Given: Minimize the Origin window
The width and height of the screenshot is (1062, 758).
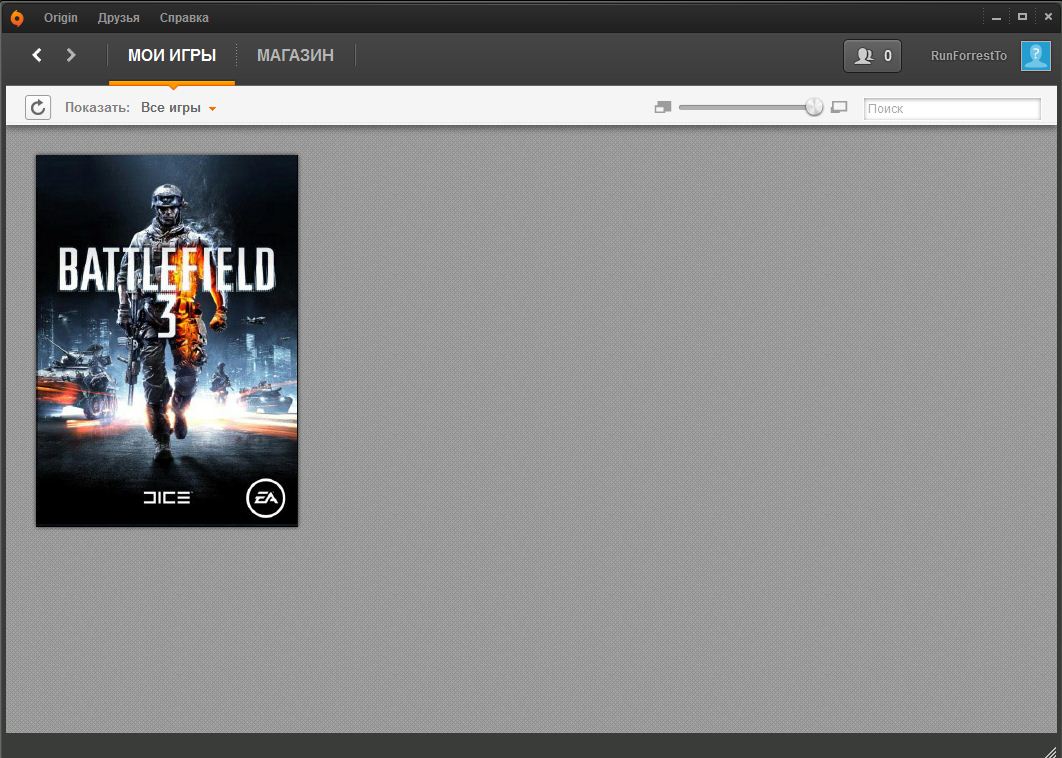Looking at the screenshot, I should 996,18.
